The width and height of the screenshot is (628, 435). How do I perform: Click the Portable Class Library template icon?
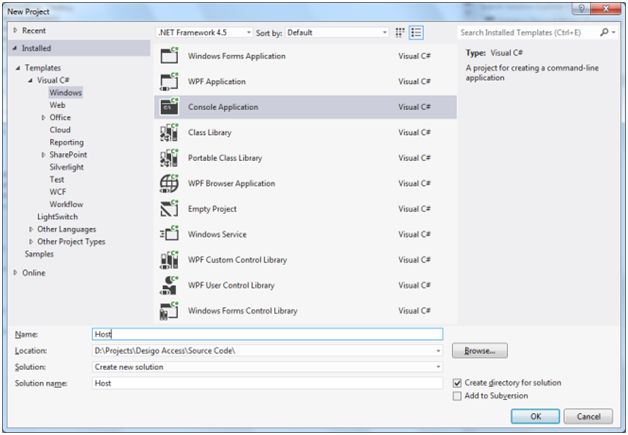coord(169,158)
